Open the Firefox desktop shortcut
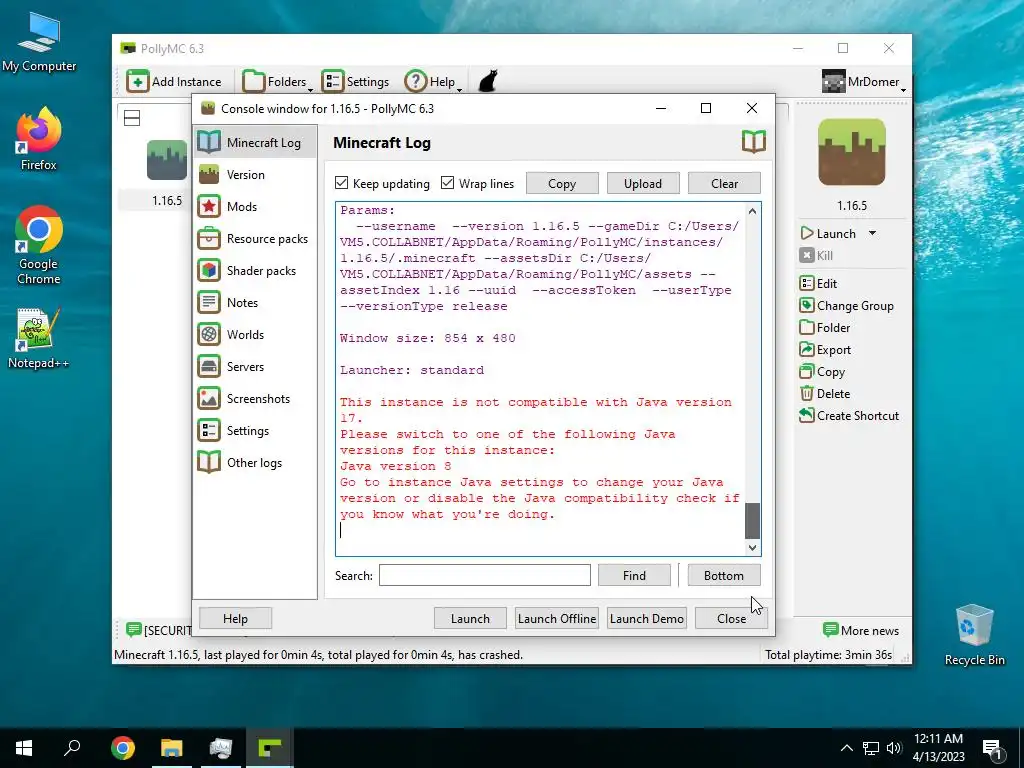Image resolution: width=1024 pixels, height=768 pixels. (x=39, y=139)
